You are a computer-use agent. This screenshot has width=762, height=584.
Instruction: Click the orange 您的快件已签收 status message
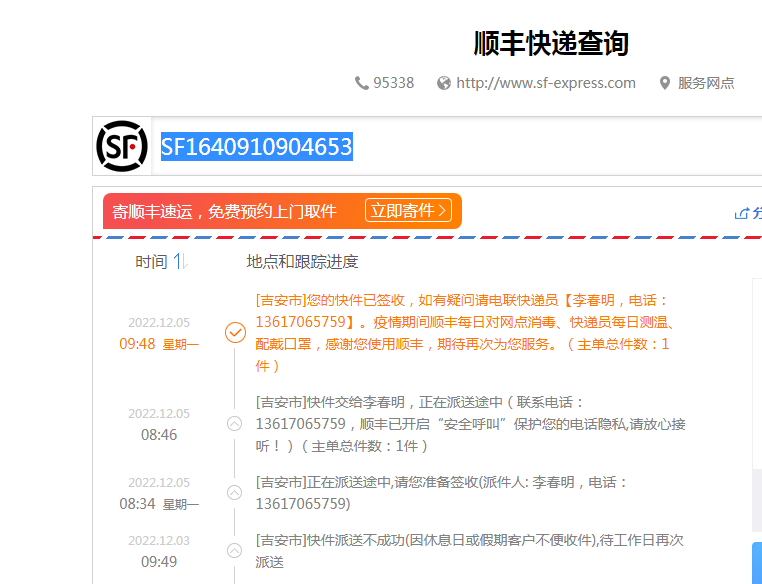(465, 333)
